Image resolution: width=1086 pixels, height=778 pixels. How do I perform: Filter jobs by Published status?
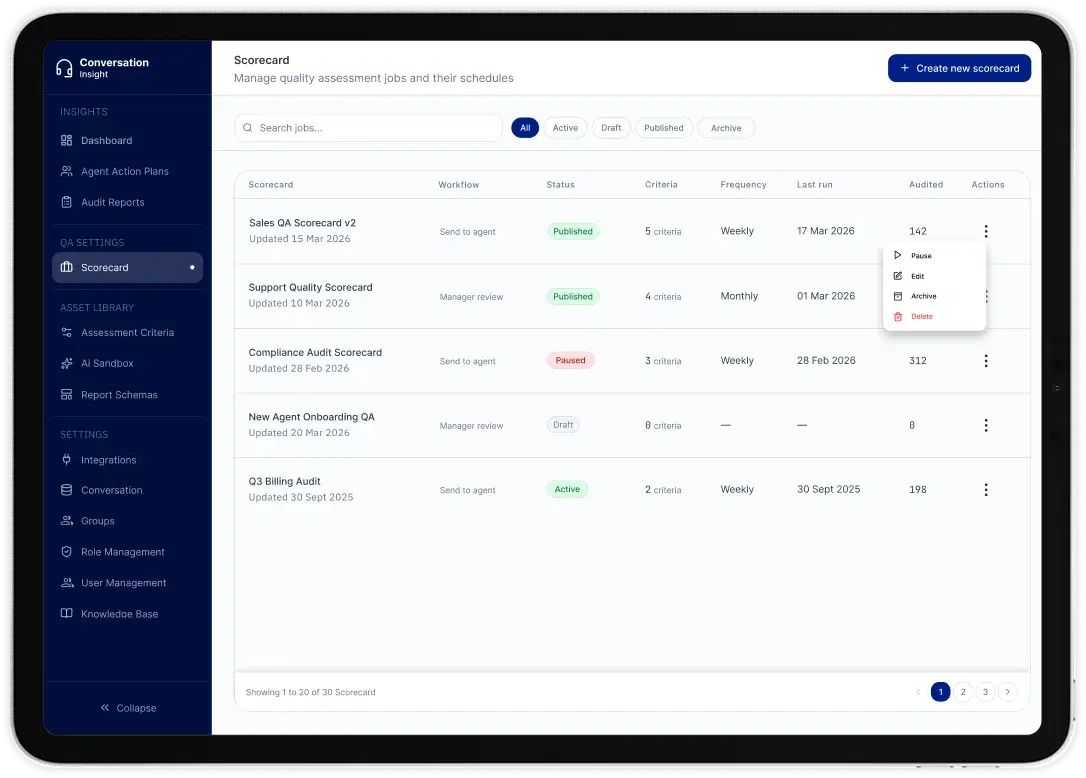click(664, 128)
